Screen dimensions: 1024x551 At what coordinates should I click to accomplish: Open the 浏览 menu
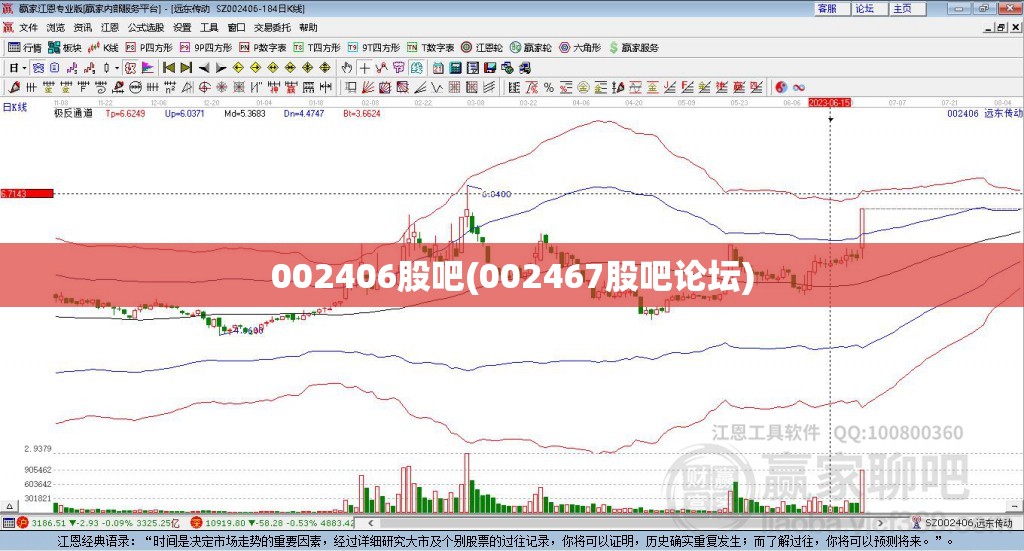click(x=56, y=27)
